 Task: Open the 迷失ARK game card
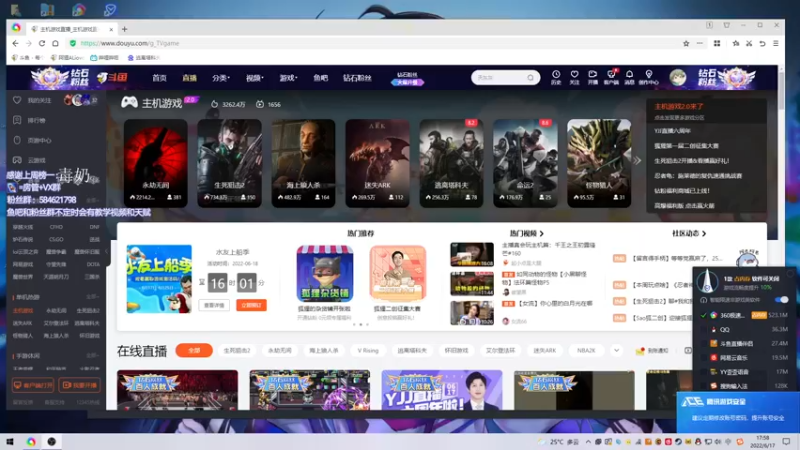tap(377, 163)
